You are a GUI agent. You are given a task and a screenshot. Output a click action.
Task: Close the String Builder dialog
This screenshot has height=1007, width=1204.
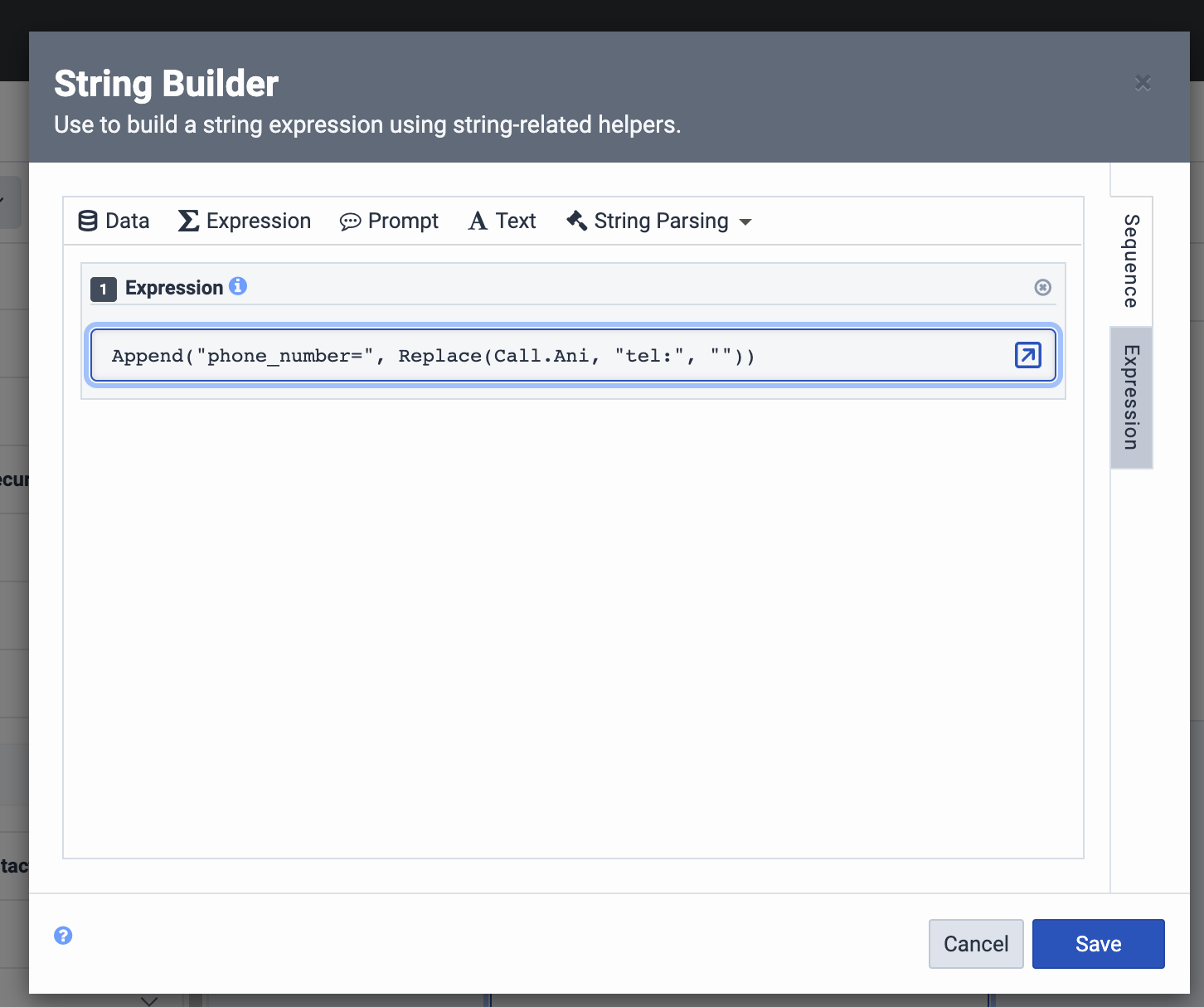coord(1143,83)
